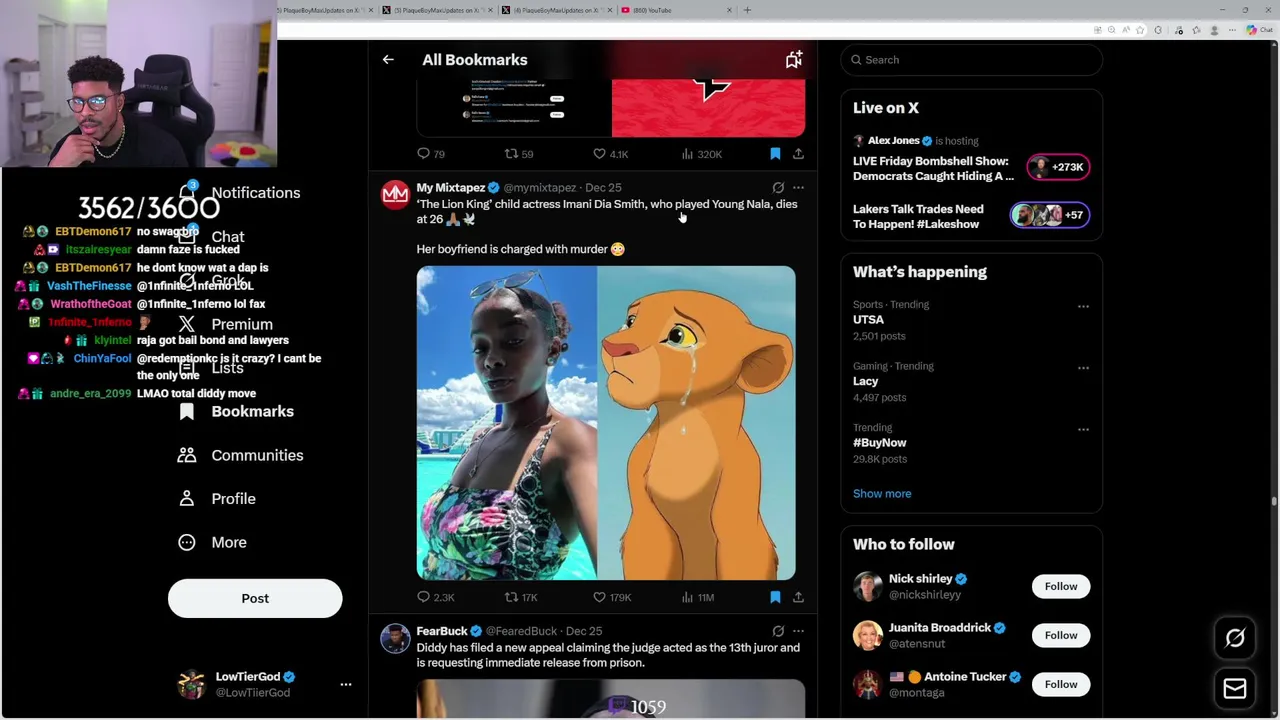The width and height of the screenshot is (1280, 720).
Task: Open FearBuck profile avatar
Action: click(x=396, y=638)
